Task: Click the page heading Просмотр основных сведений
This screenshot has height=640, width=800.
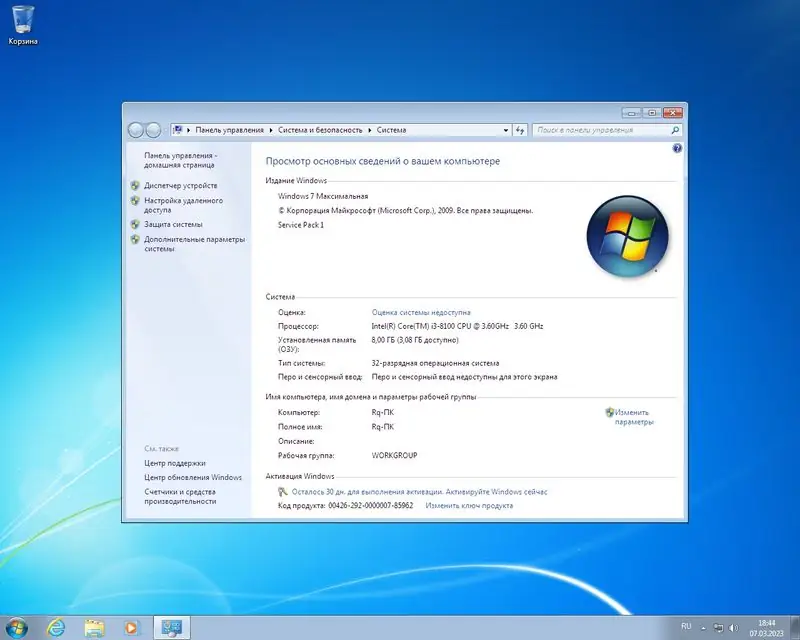Action: point(383,161)
